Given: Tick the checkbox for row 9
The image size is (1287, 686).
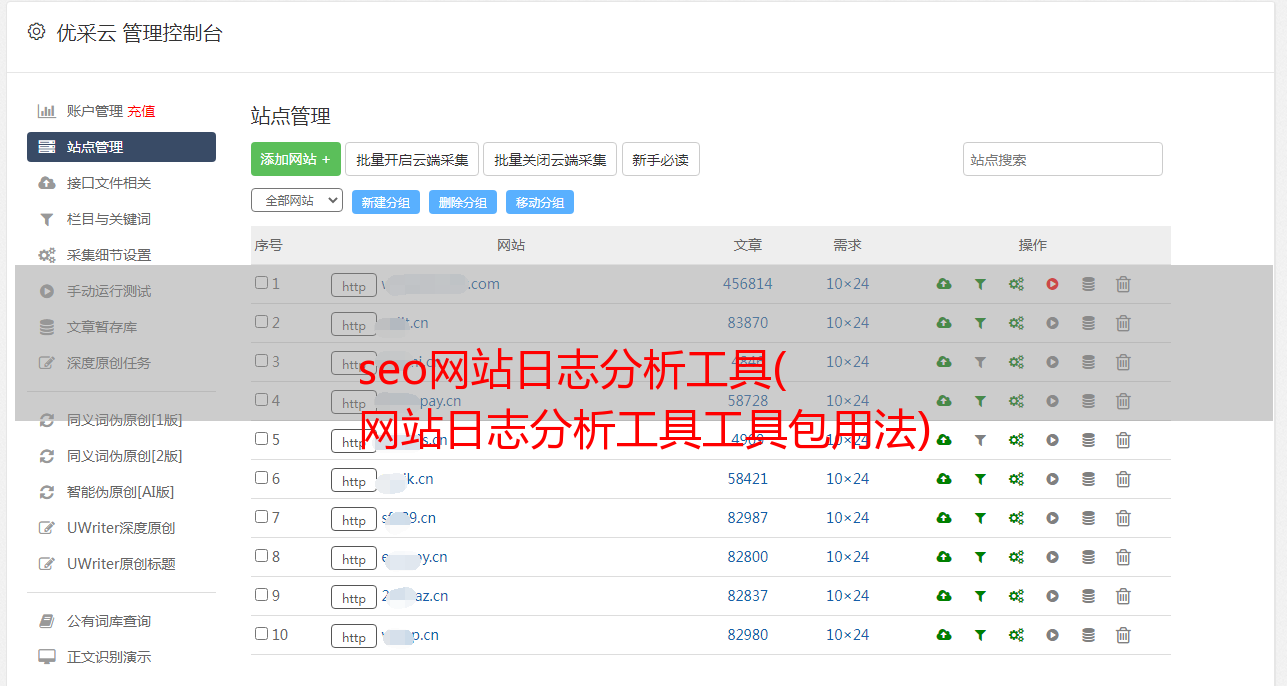Looking at the screenshot, I should [x=261, y=595].
